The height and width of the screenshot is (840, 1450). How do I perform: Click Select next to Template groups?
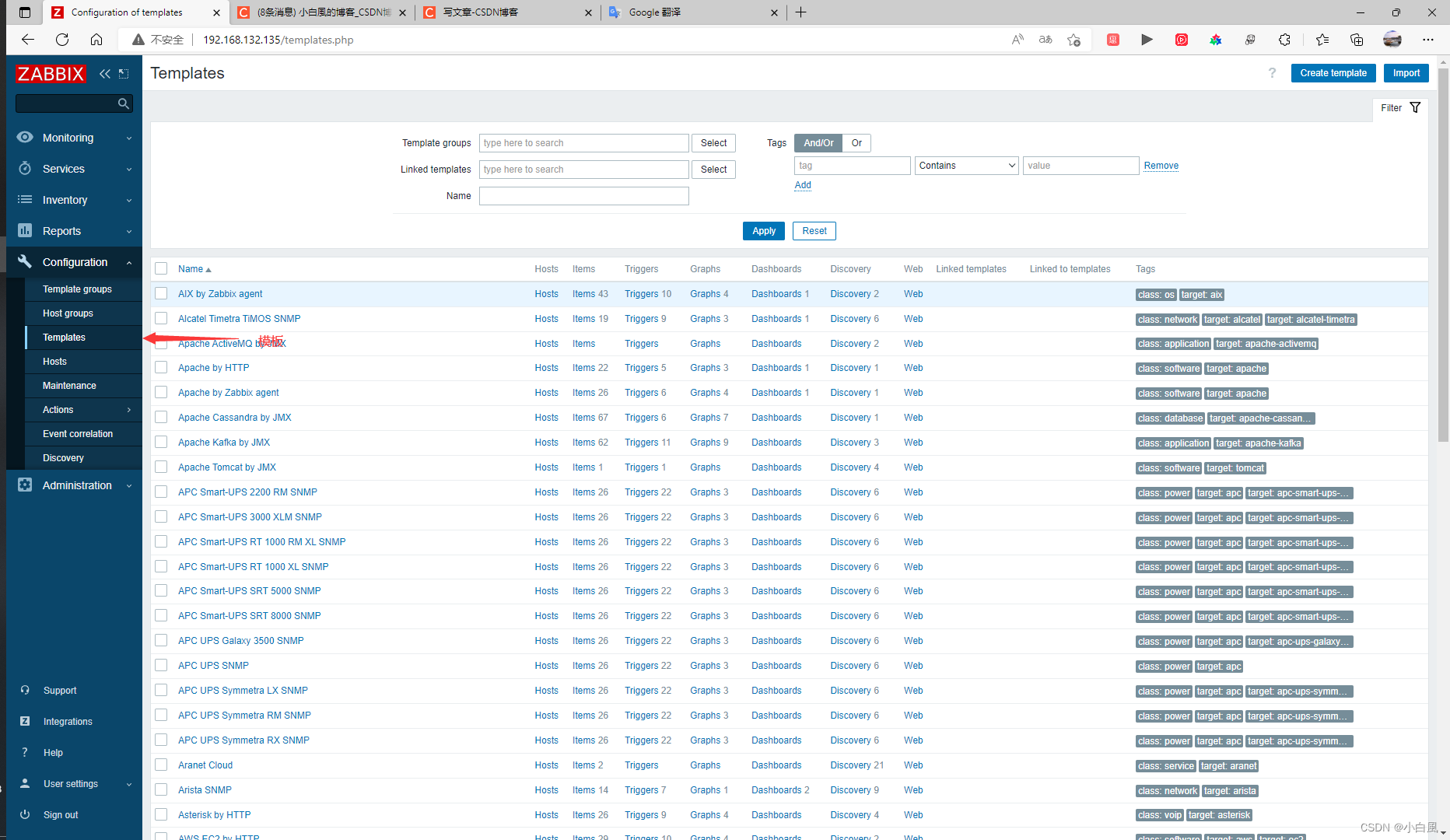[713, 143]
